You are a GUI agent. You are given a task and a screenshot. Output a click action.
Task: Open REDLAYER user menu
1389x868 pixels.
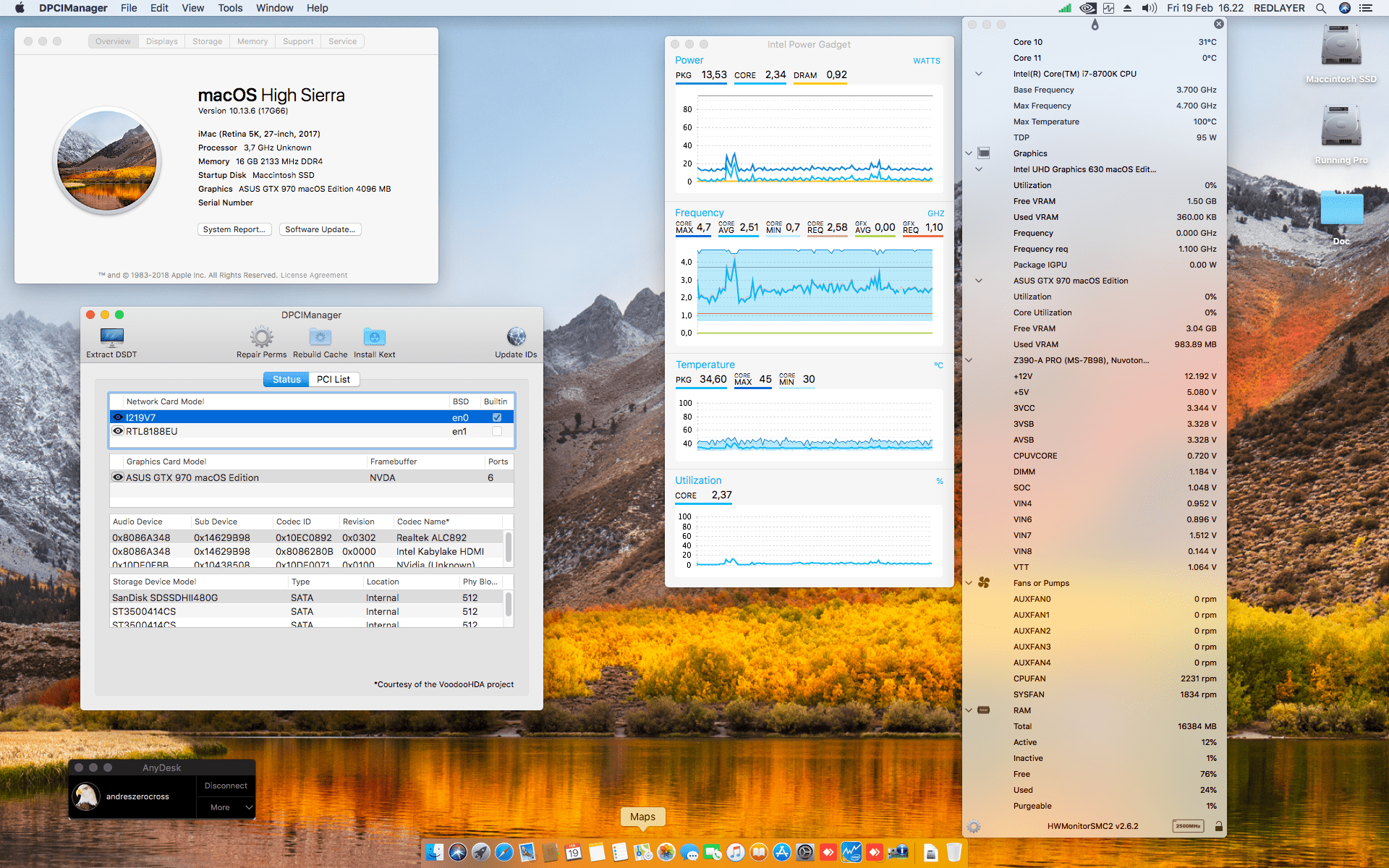pyautogui.click(x=1279, y=8)
